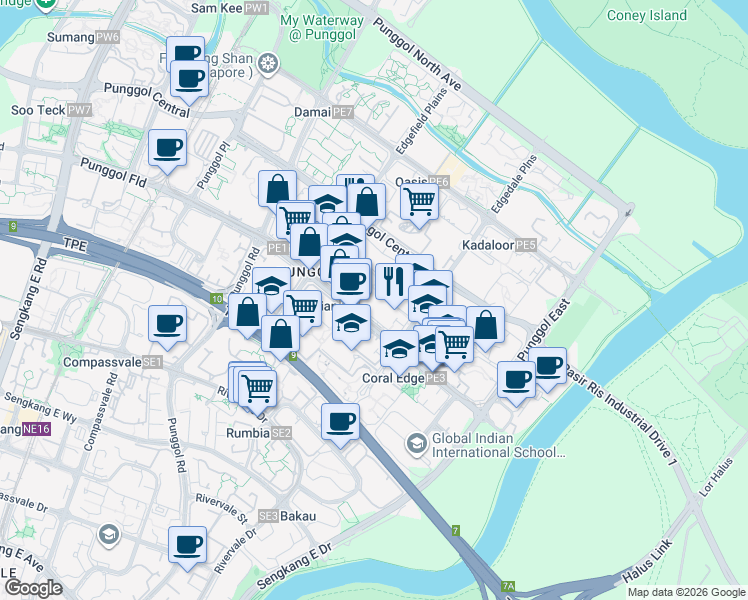
Task: Click the Bakau SE3 station label
Action: 287,516
